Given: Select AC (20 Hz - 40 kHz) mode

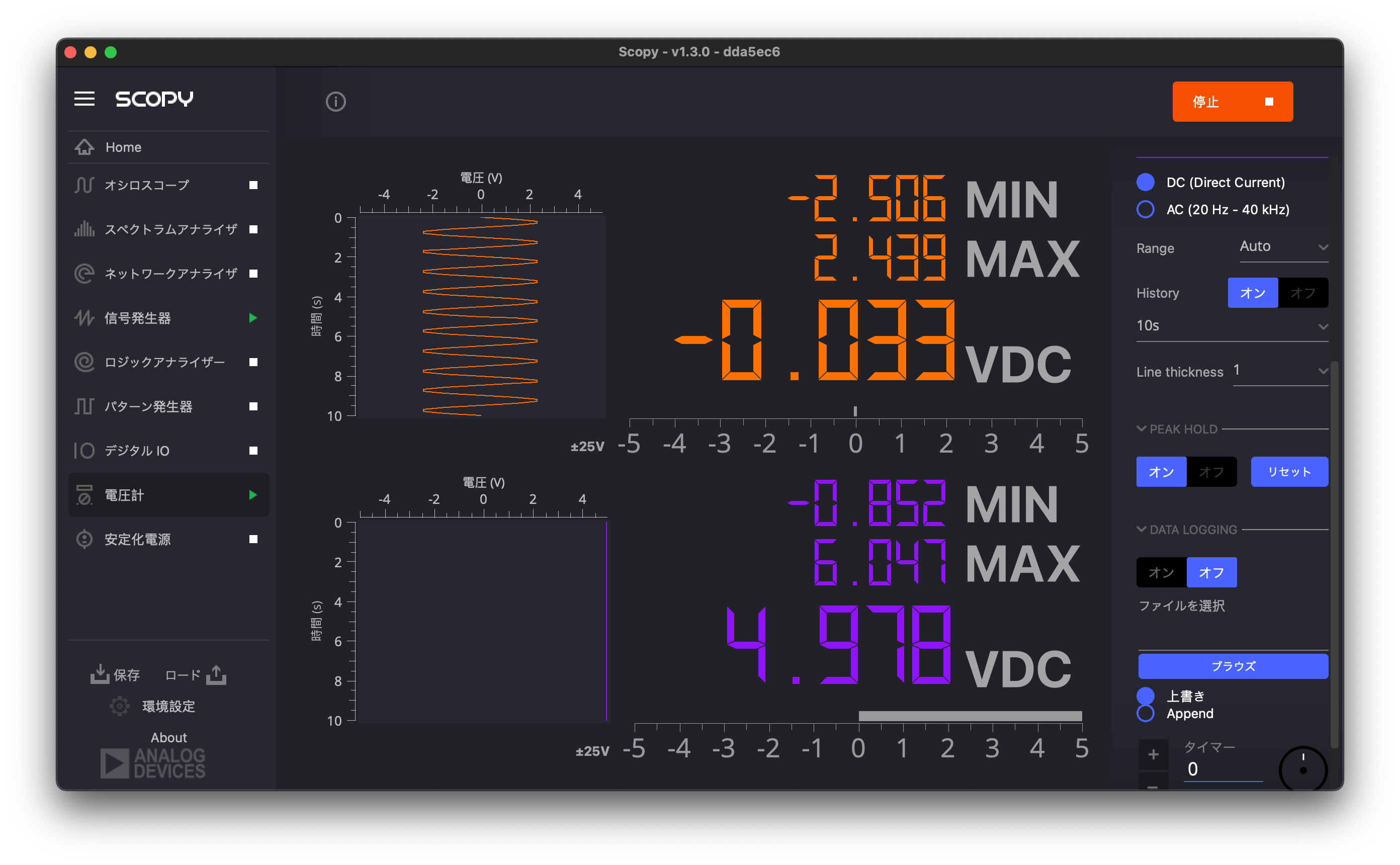Looking at the screenshot, I should coord(1145,209).
